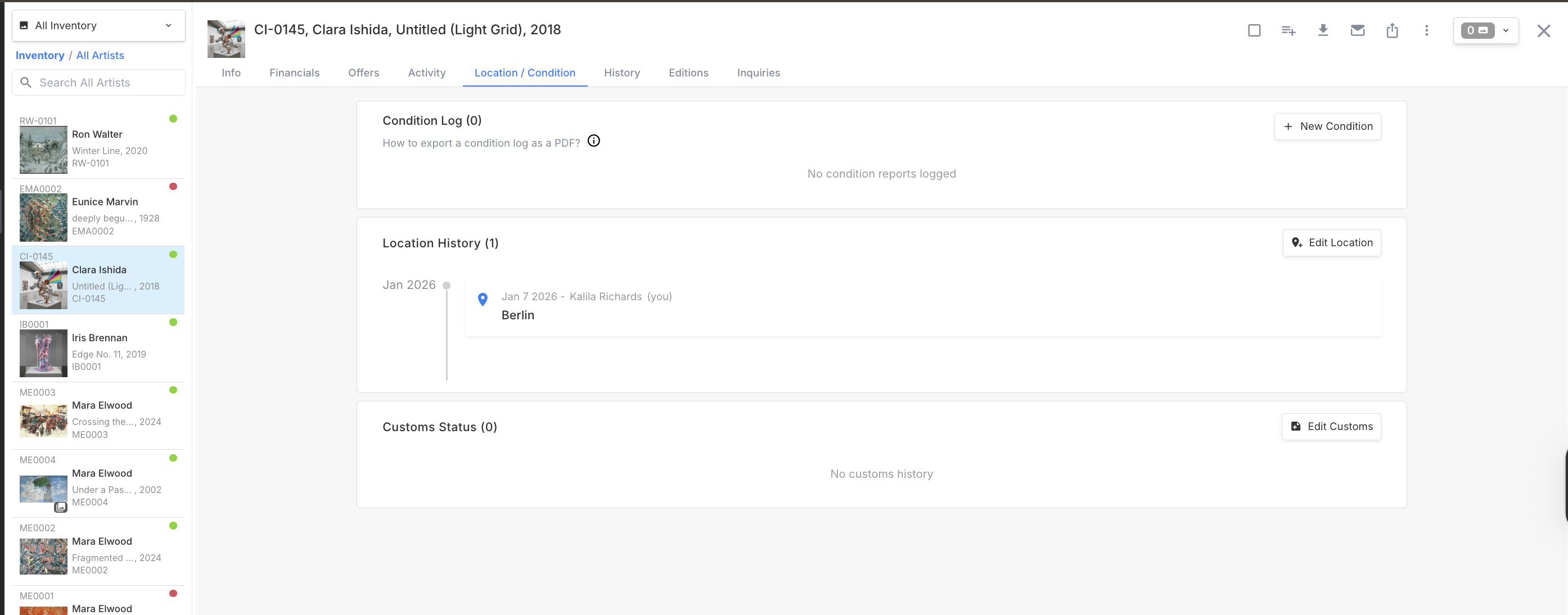Click the New Condition button

point(1327,126)
